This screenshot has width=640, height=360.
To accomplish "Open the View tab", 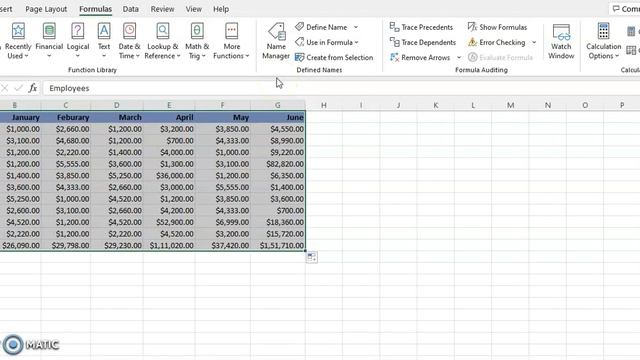I will point(193,9).
